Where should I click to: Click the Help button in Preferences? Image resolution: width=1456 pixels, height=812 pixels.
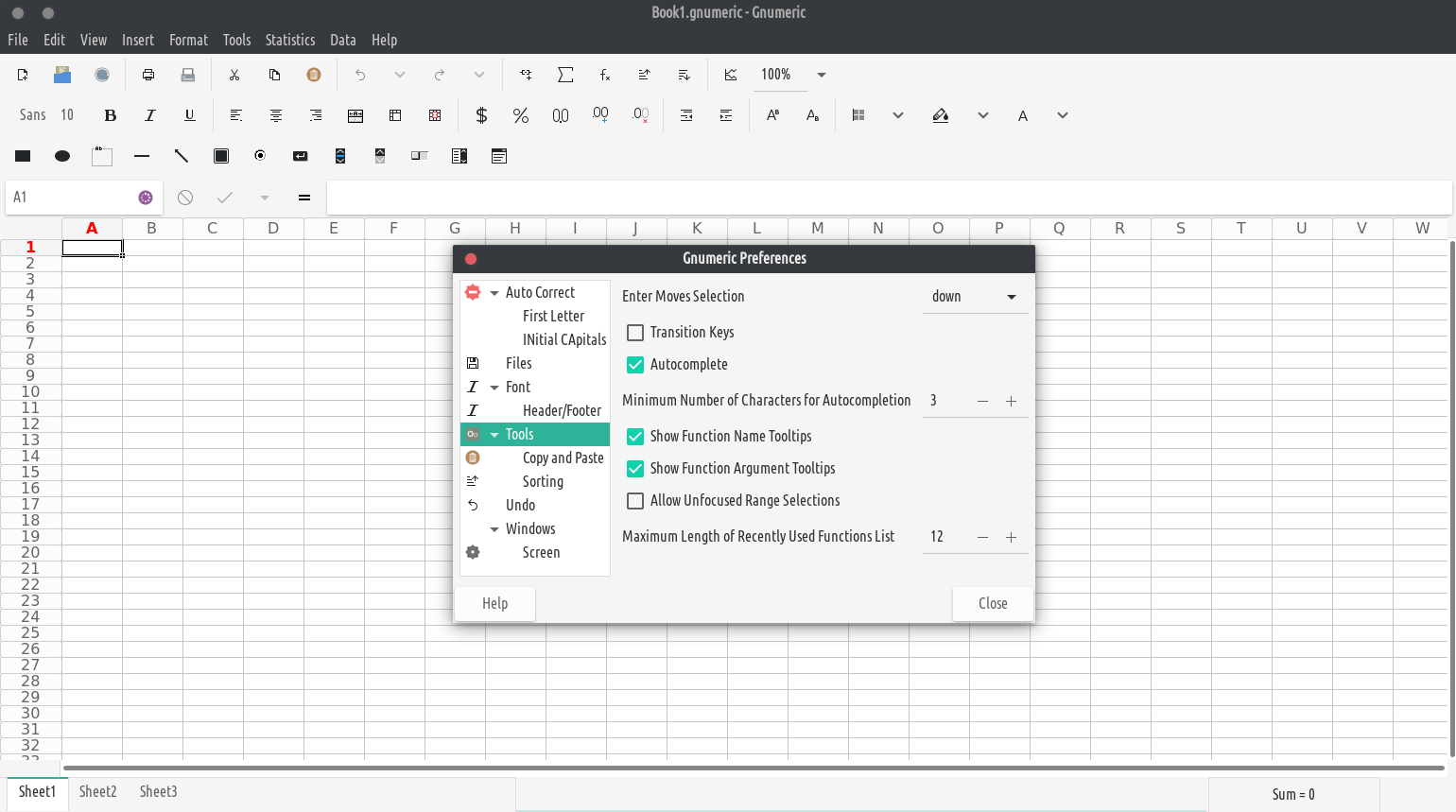(x=494, y=604)
